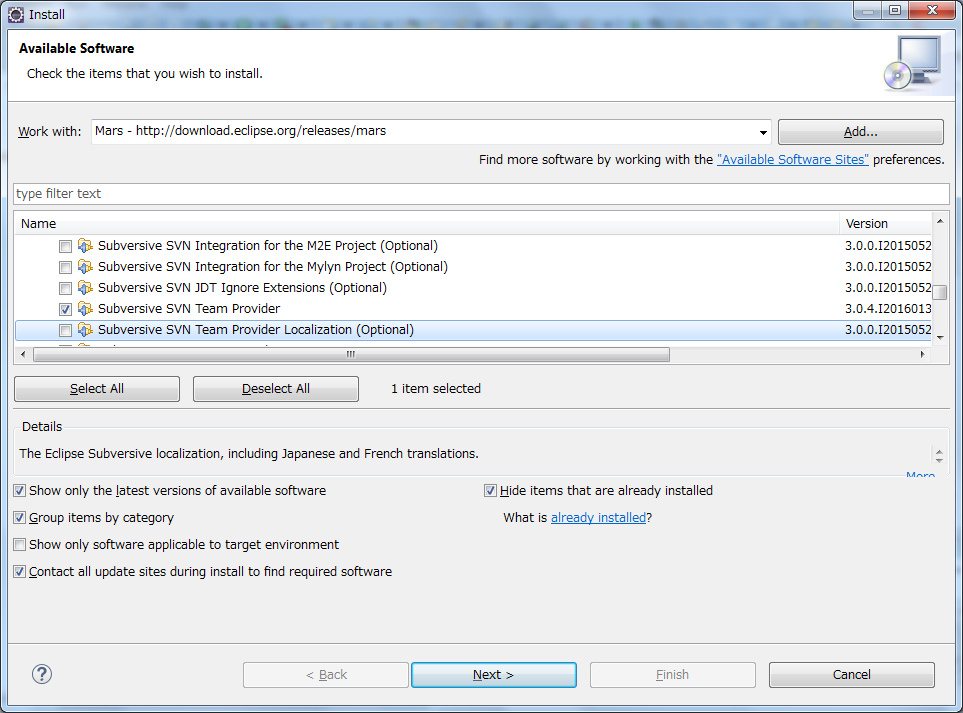
Task: Uncheck Hide items that are already installed
Action: tap(490, 491)
